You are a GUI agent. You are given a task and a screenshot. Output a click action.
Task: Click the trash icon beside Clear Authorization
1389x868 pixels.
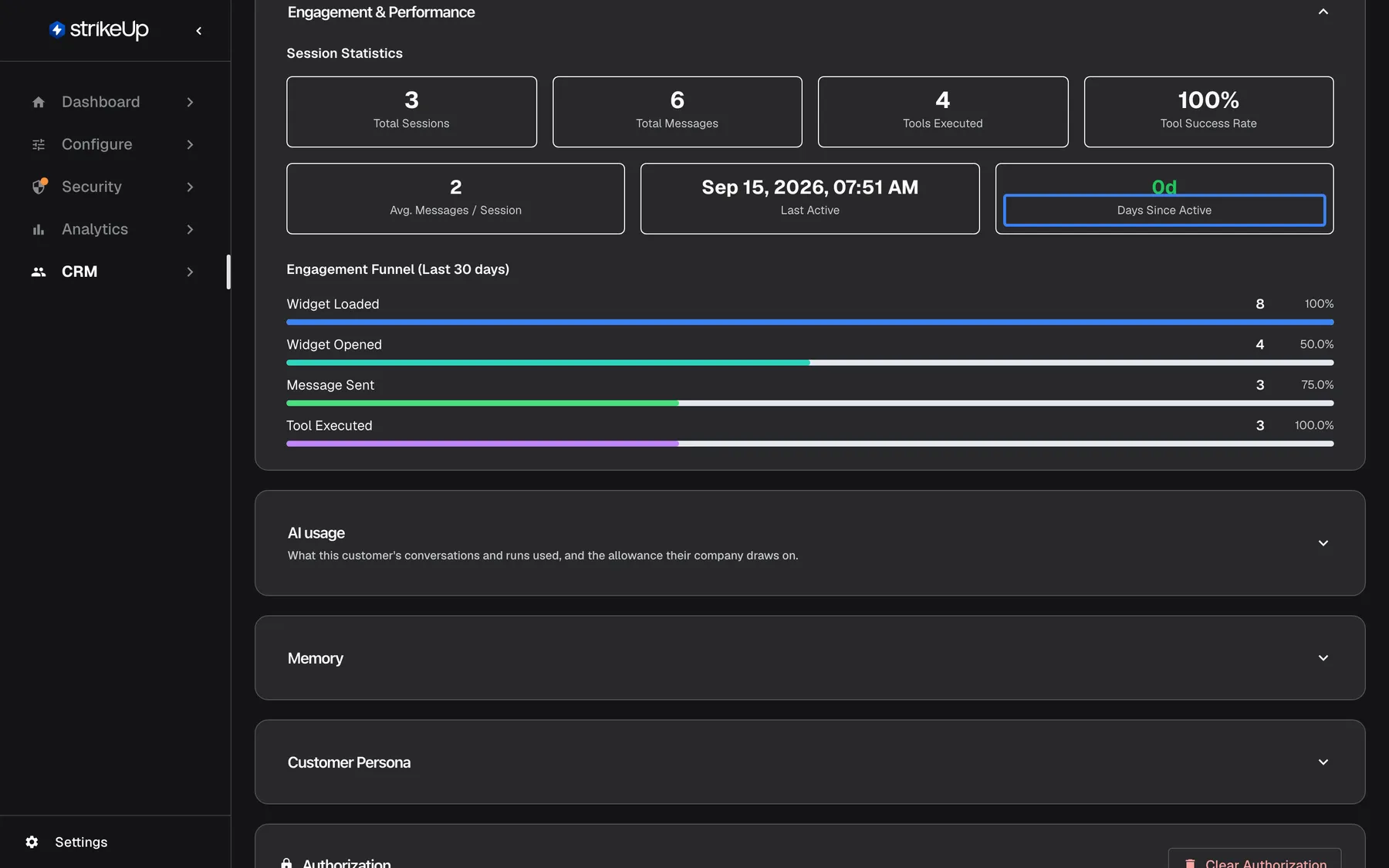pos(1190,863)
